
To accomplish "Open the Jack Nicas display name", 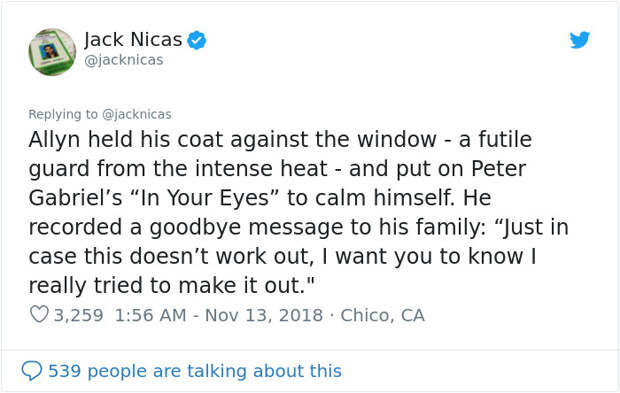I will click(x=133, y=40).
